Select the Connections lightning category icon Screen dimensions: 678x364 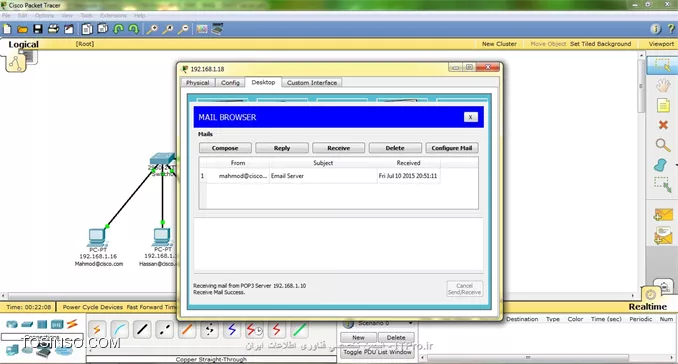(x=72, y=323)
